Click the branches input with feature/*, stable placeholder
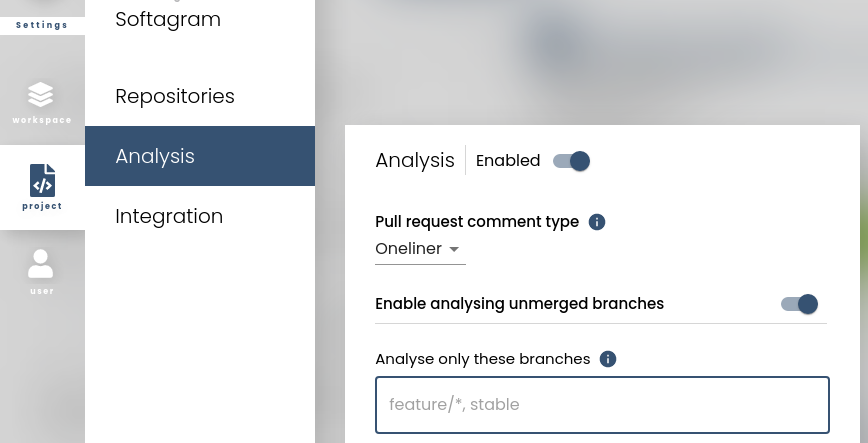868x443 pixels. [x=602, y=405]
